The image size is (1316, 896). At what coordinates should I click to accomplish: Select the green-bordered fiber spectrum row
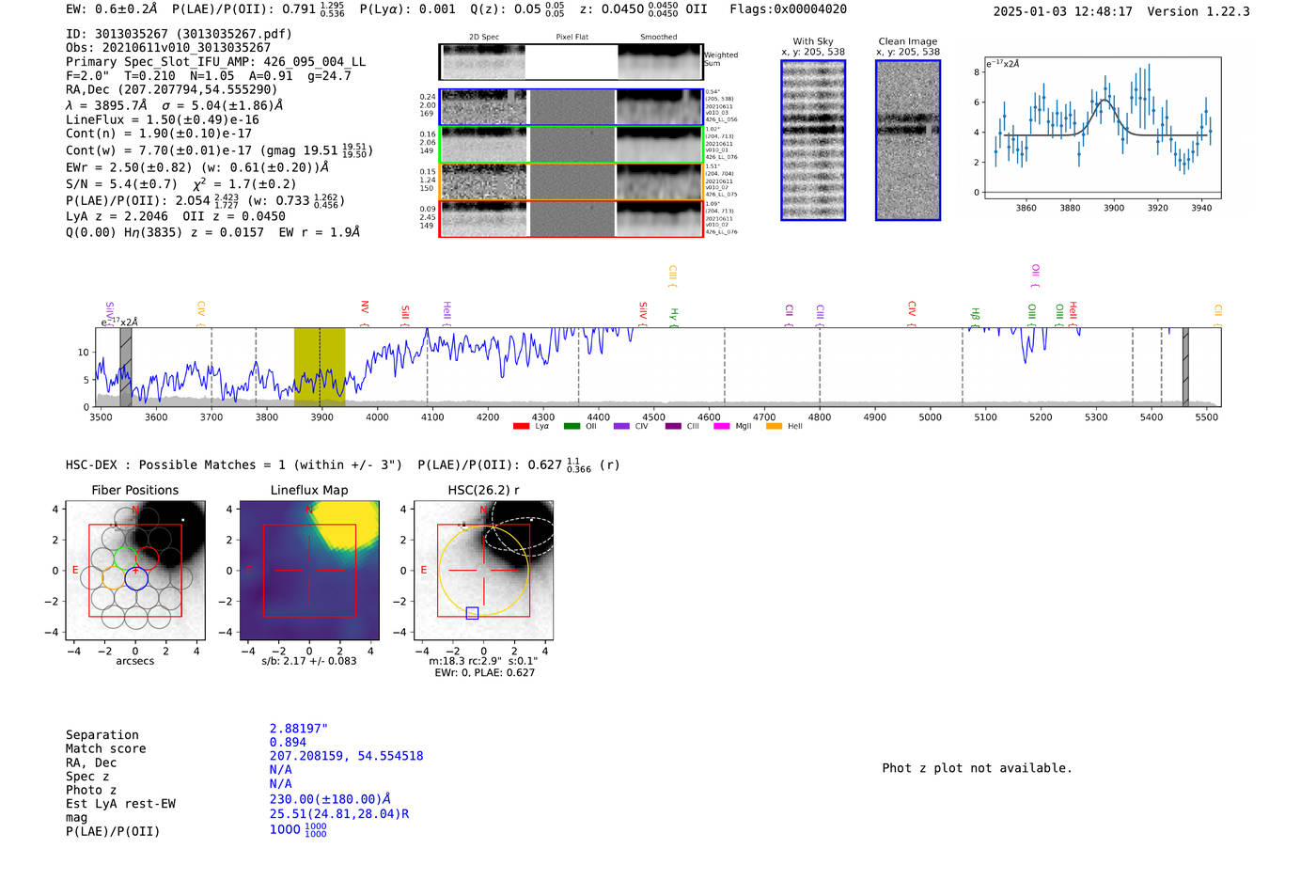(x=571, y=144)
